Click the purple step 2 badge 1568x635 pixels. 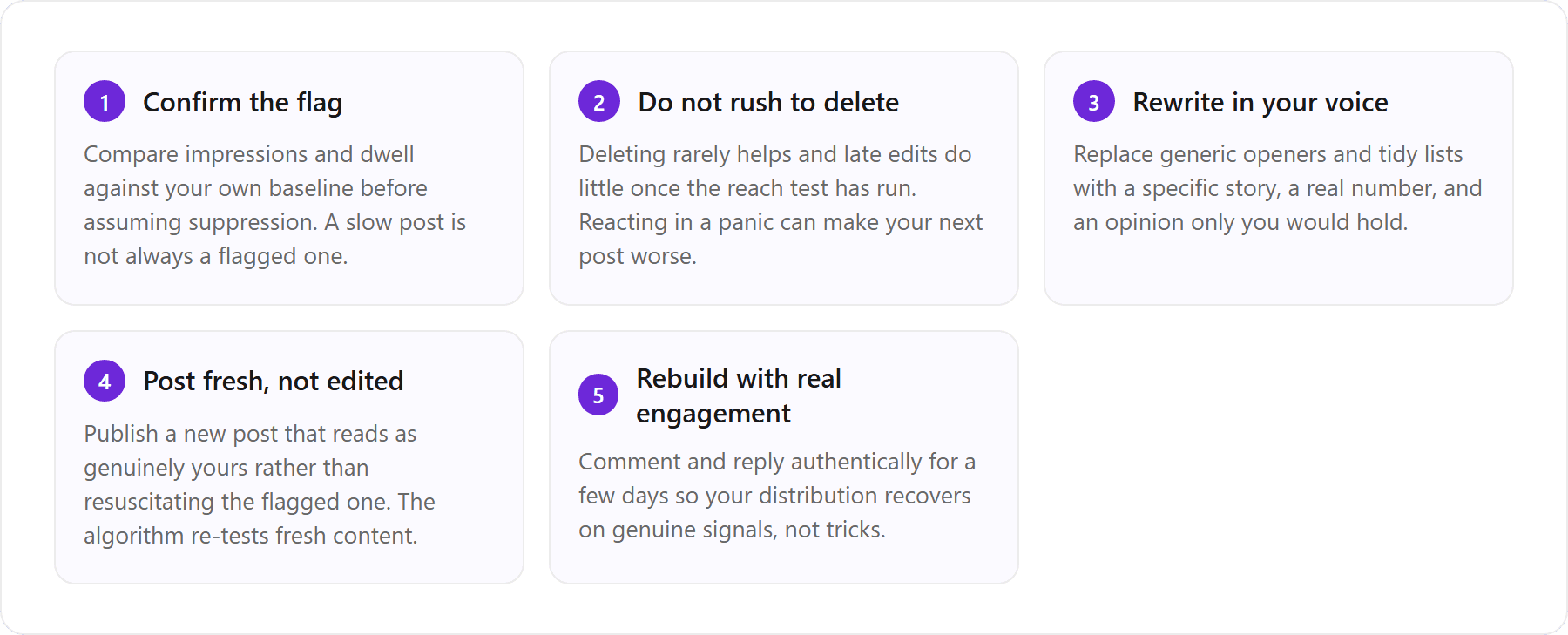coord(599,102)
